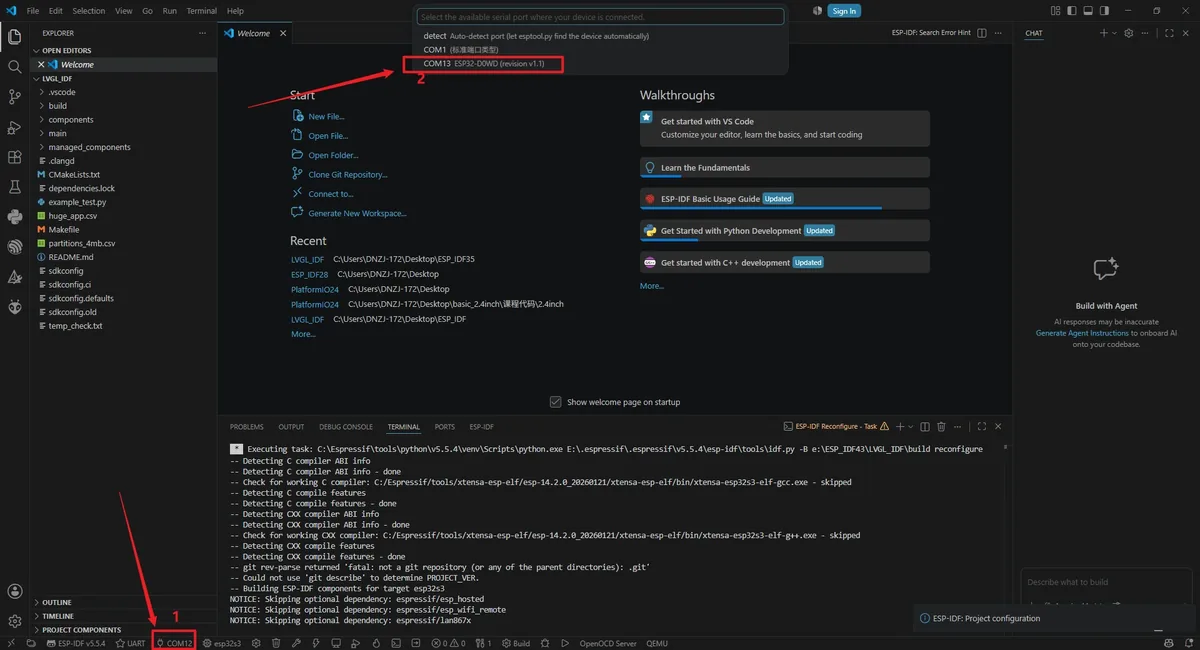The image size is (1200, 650).
Task: Open the PlatformIO alien icon view
Action: click(14, 307)
